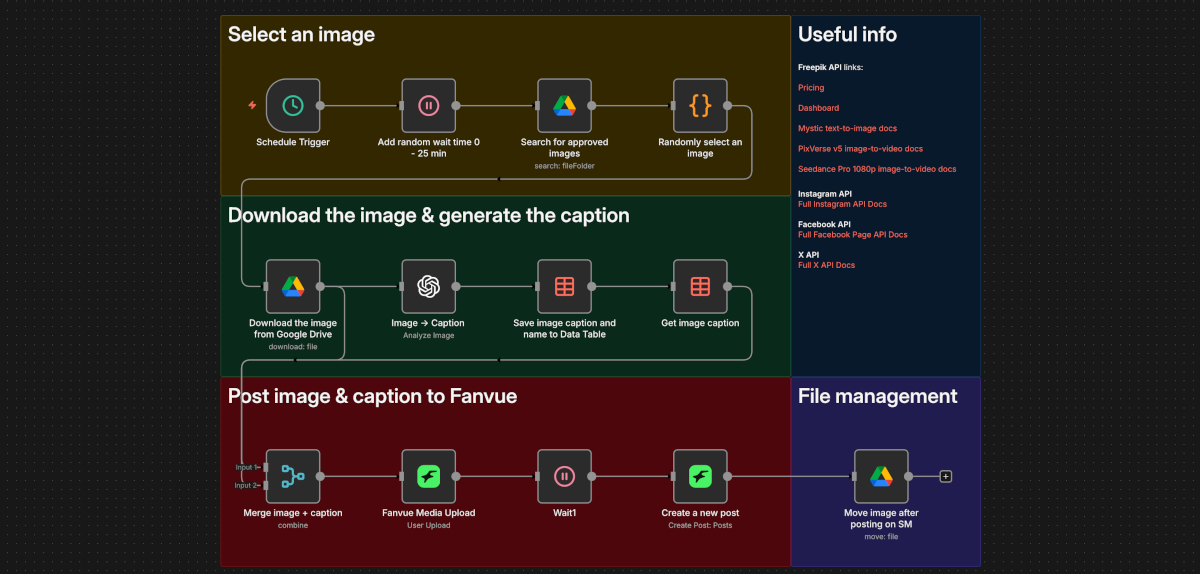Open PixVerse v5 image-to-video docs link
Screen dimensions: 1200x574
click(860, 149)
